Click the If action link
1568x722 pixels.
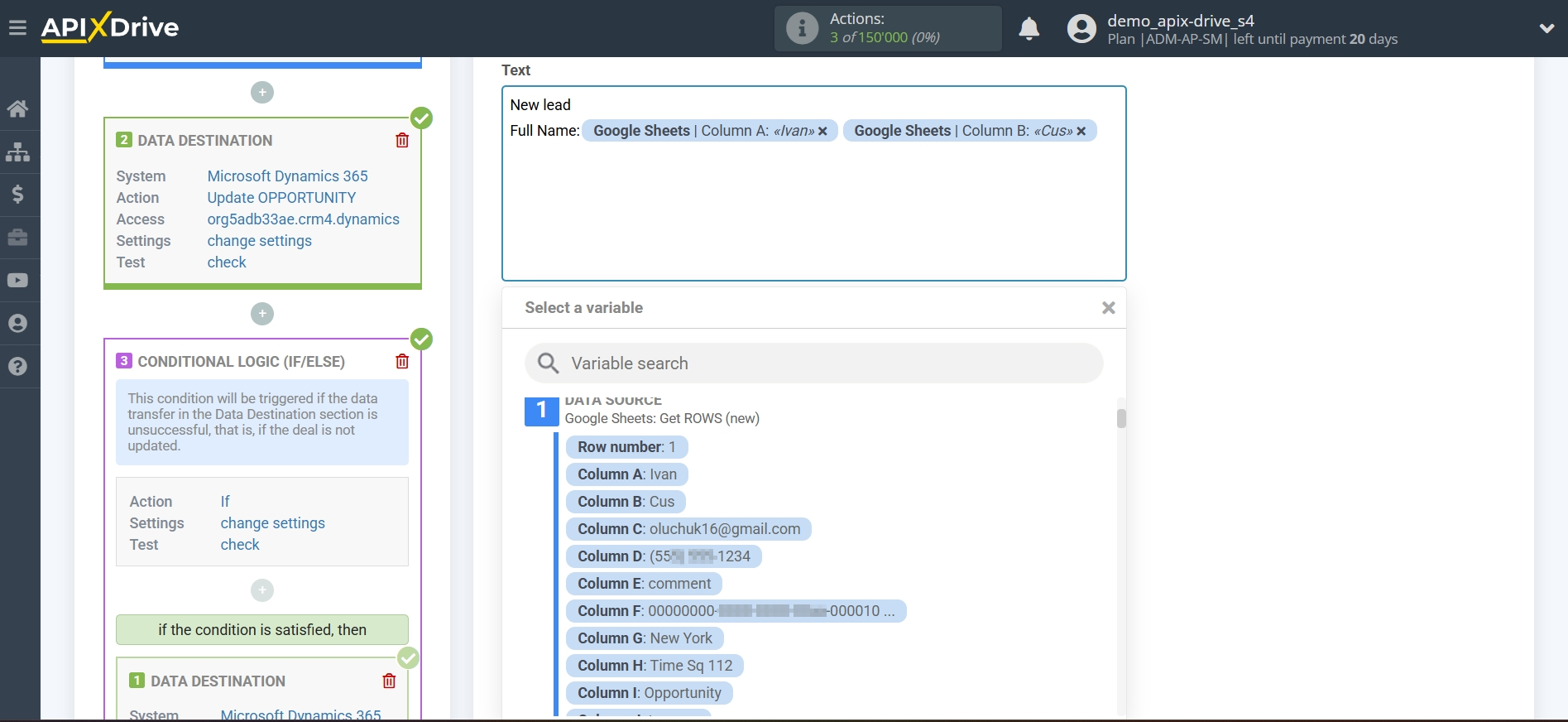225,502
